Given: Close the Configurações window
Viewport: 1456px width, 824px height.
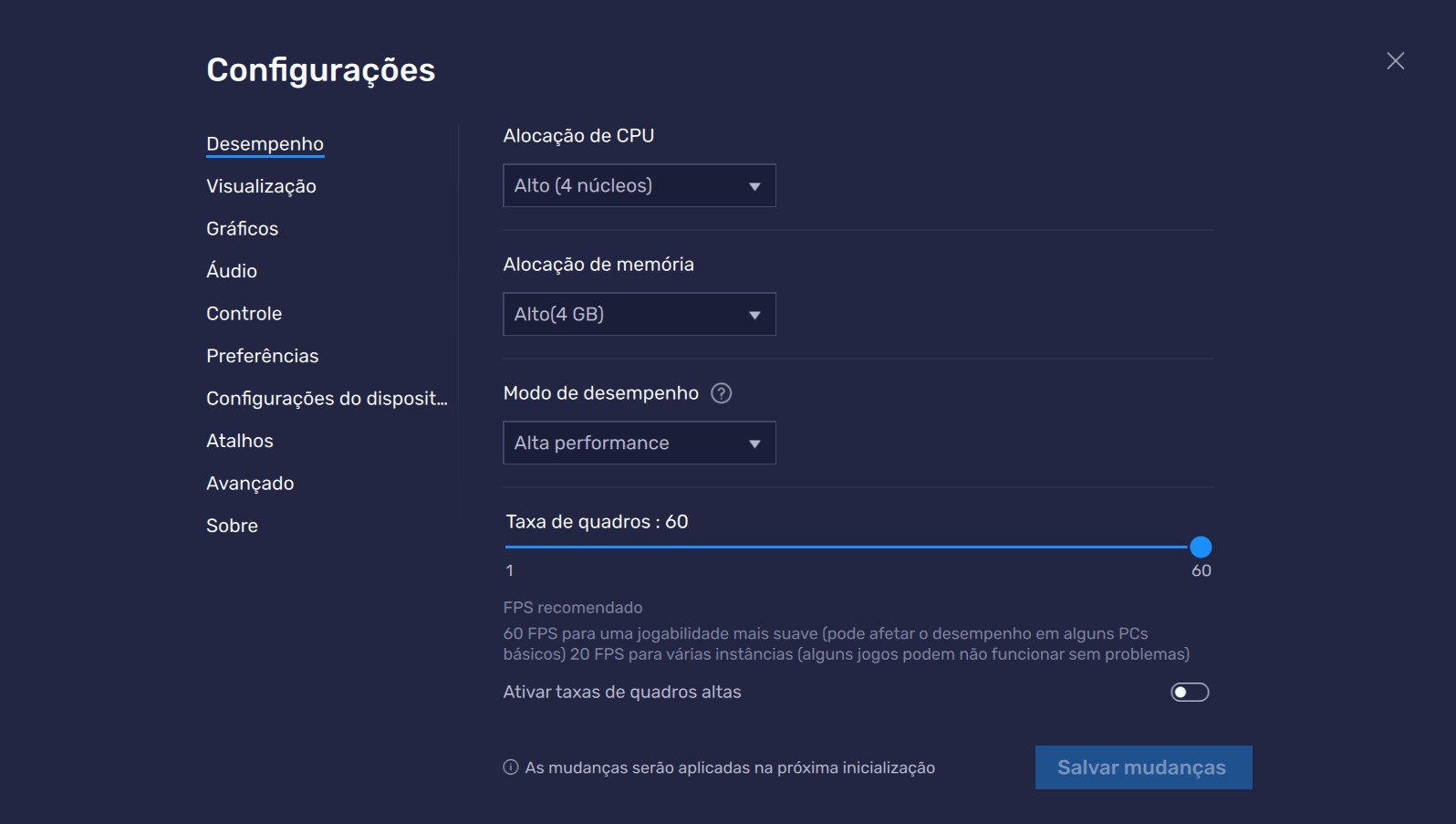Looking at the screenshot, I should pyautogui.click(x=1395, y=61).
